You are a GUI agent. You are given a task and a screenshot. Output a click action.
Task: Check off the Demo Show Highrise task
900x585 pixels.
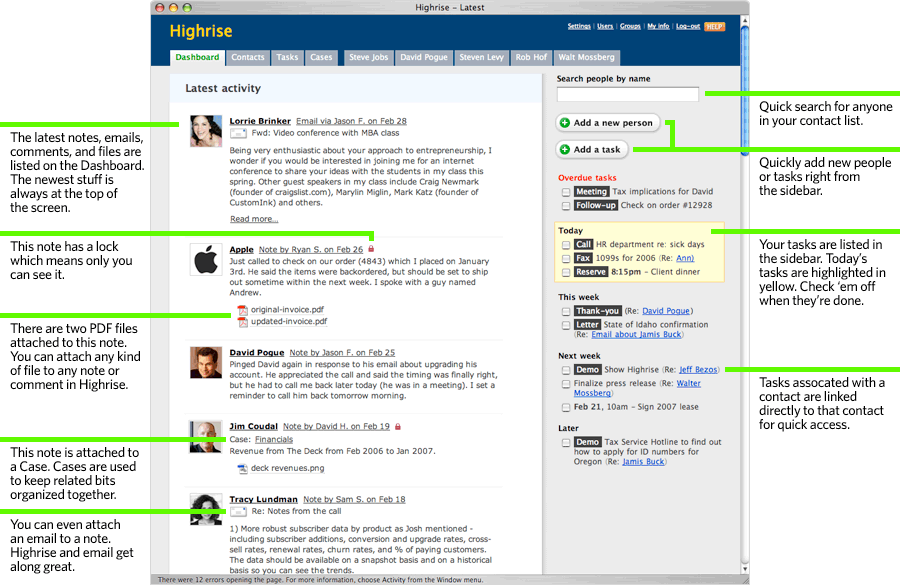[566, 370]
